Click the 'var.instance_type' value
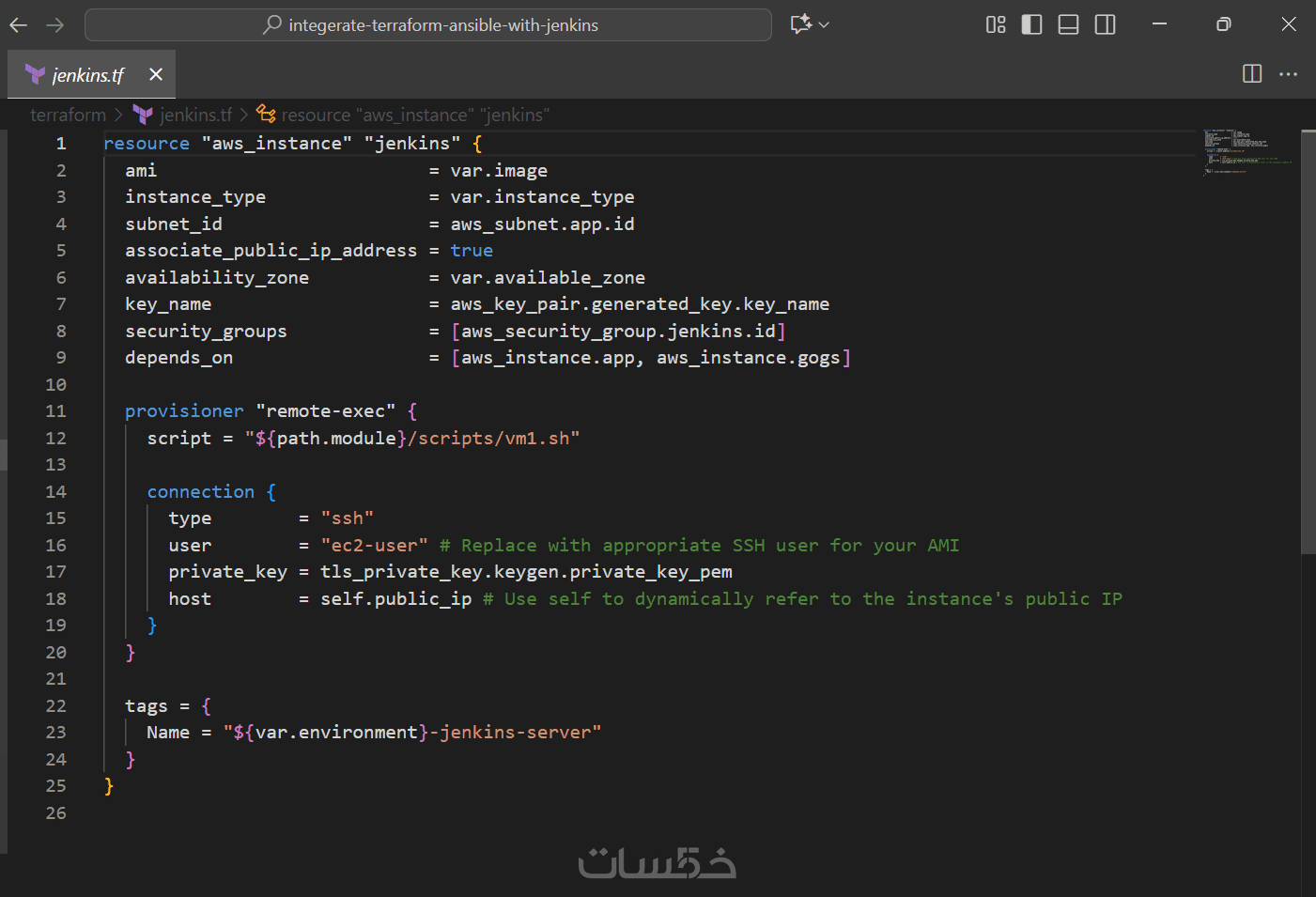This screenshot has width=1316, height=897. [542, 197]
